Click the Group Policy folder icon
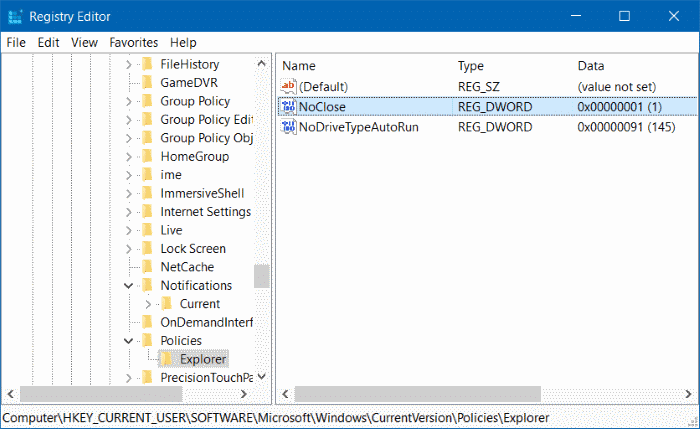Viewport: 700px width, 429px height. point(147,101)
